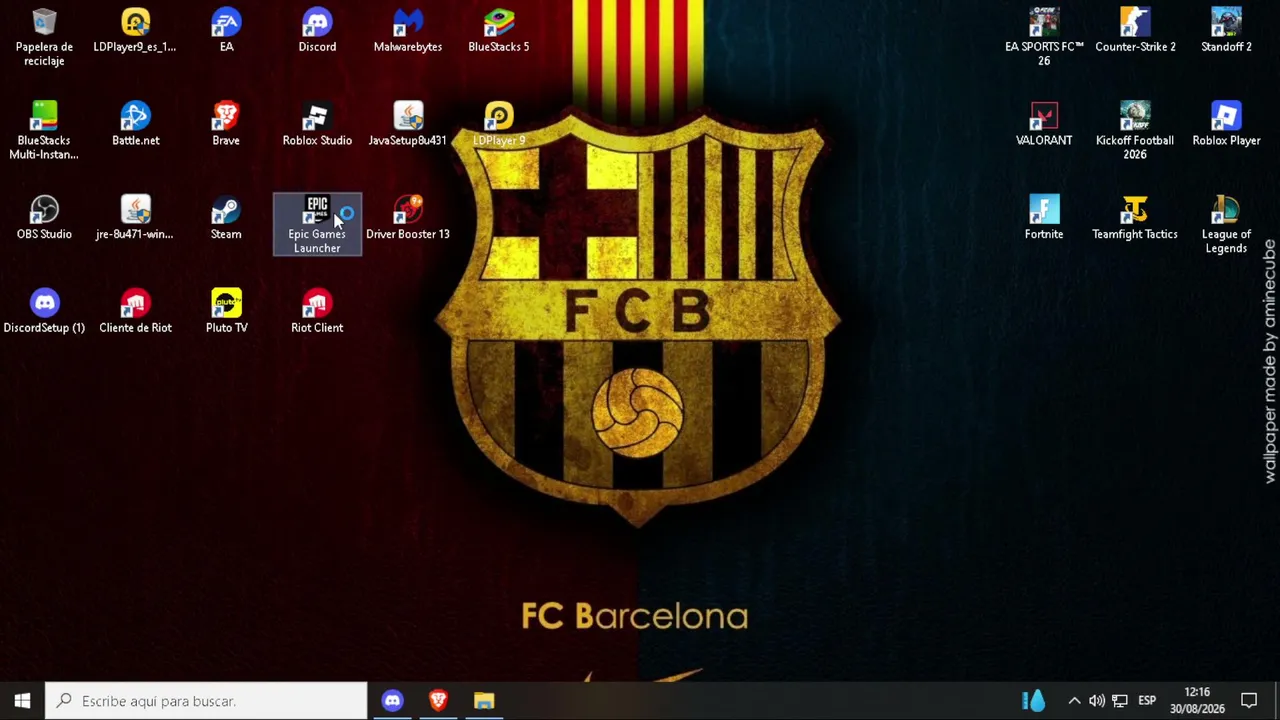The width and height of the screenshot is (1280, 720).
Task: Launch Brave from the taskbar
Action: click(438, 701)
